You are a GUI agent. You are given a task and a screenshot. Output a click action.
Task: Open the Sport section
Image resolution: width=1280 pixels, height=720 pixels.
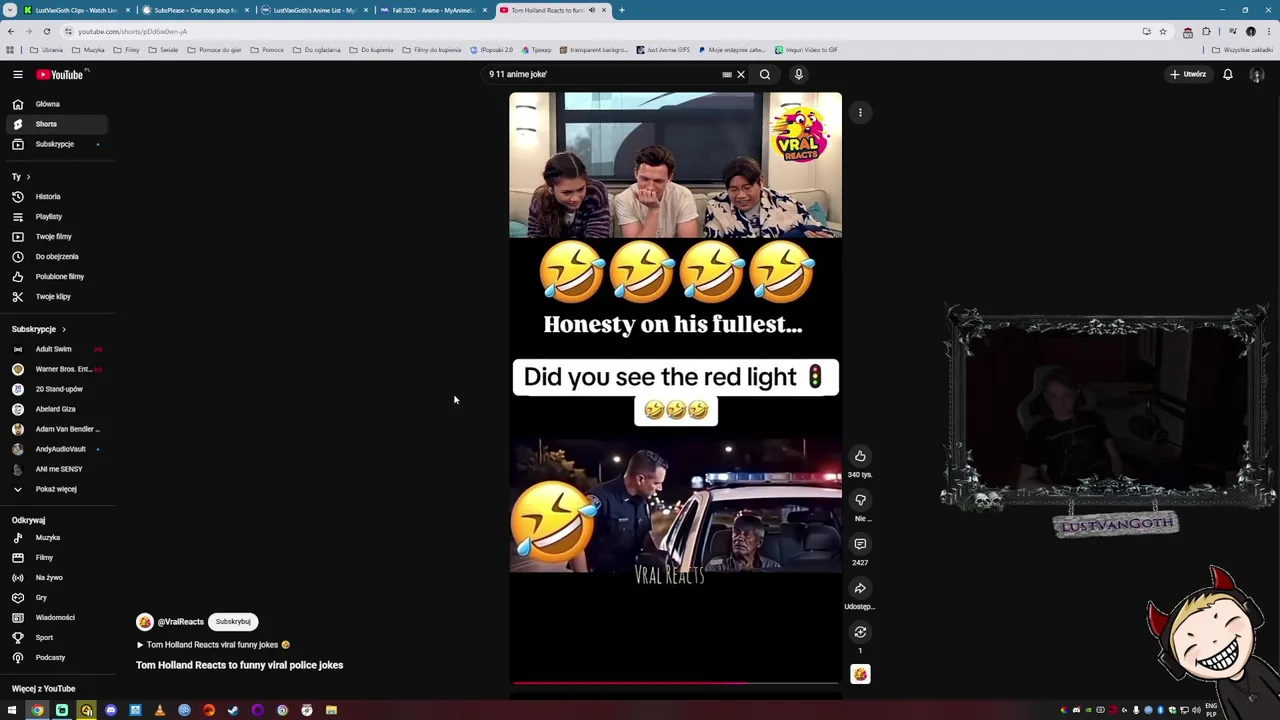[x=57, y=637]
